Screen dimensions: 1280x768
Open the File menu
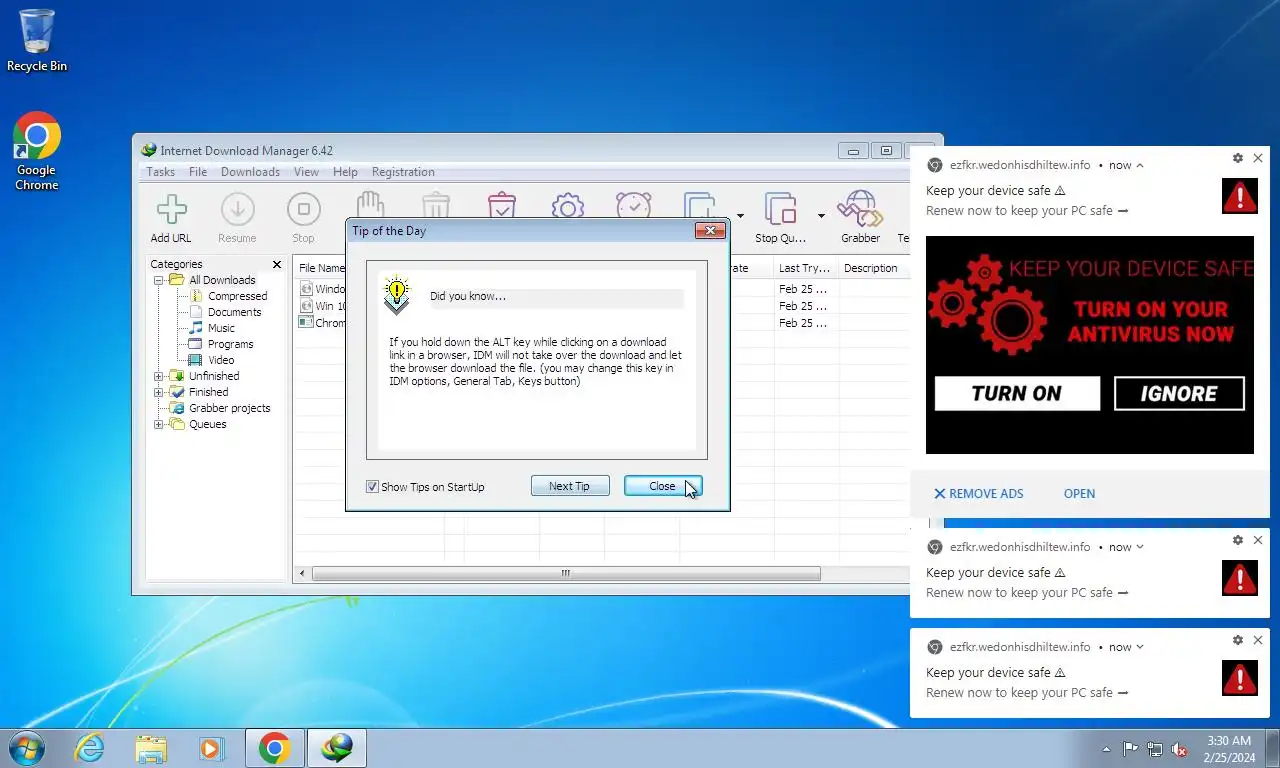[198, 172]
